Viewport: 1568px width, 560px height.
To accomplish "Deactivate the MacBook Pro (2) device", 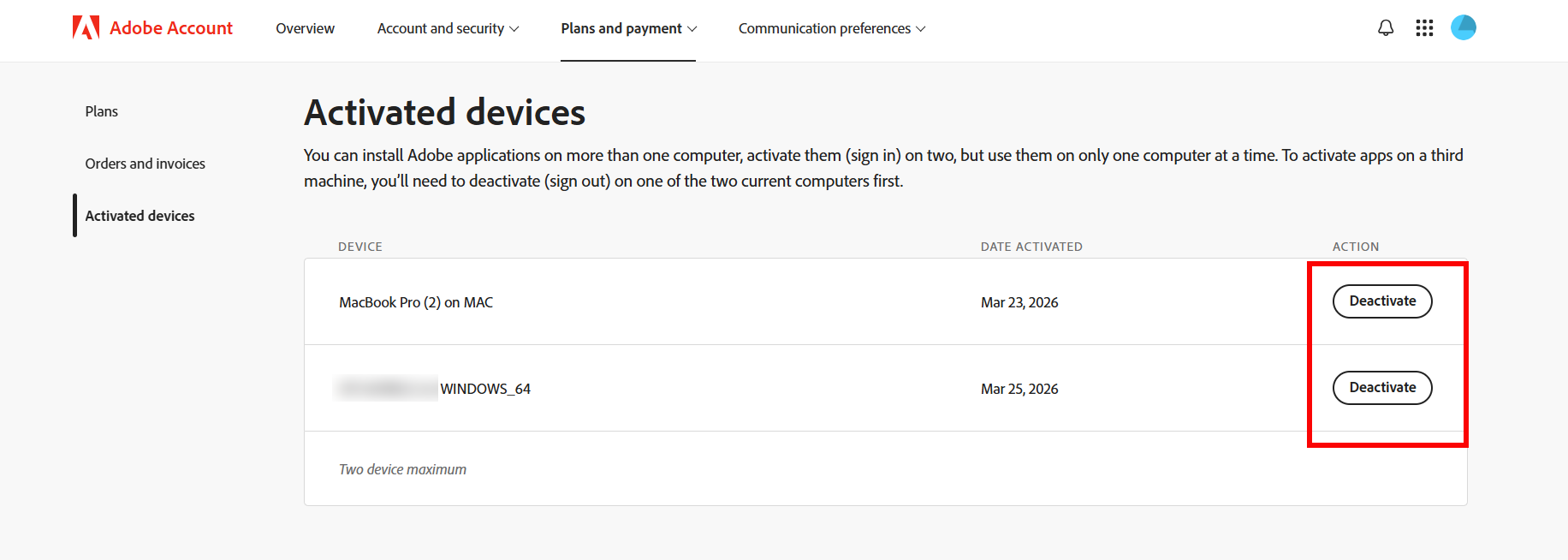I will pyautogui.click(x=1382, y=301).
